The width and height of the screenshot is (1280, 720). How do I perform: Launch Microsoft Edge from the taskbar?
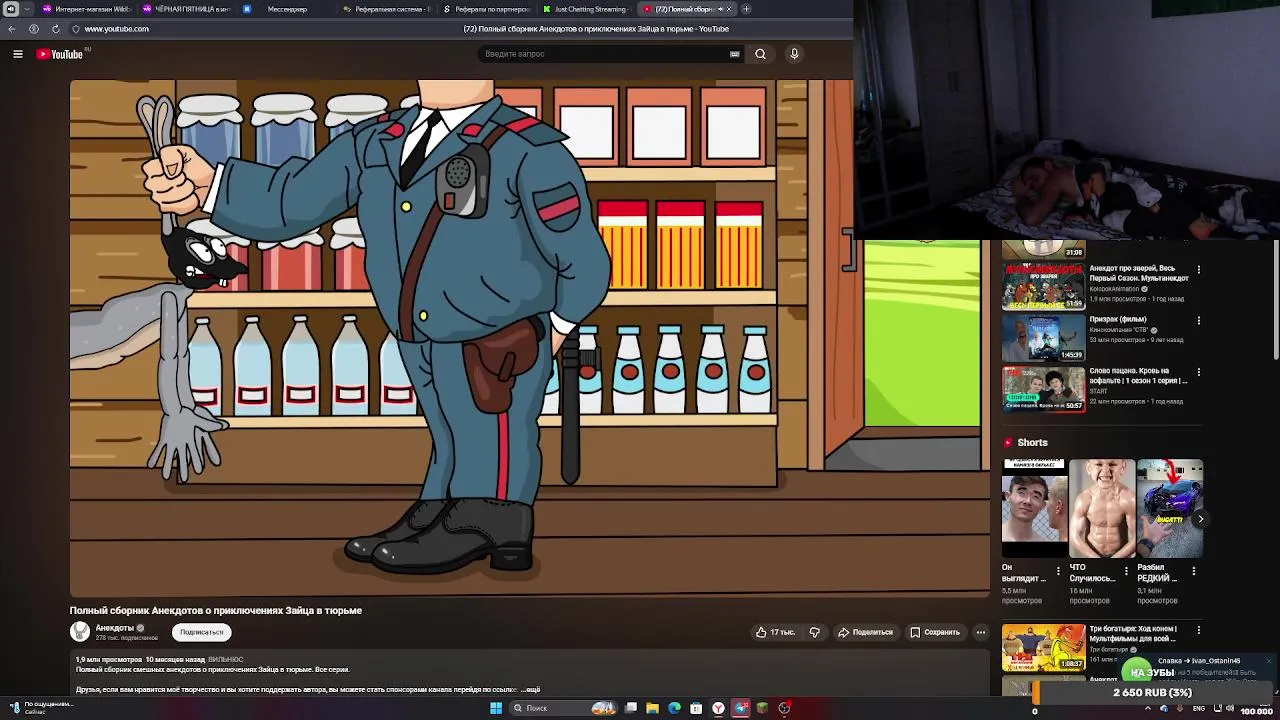[674, 708]
